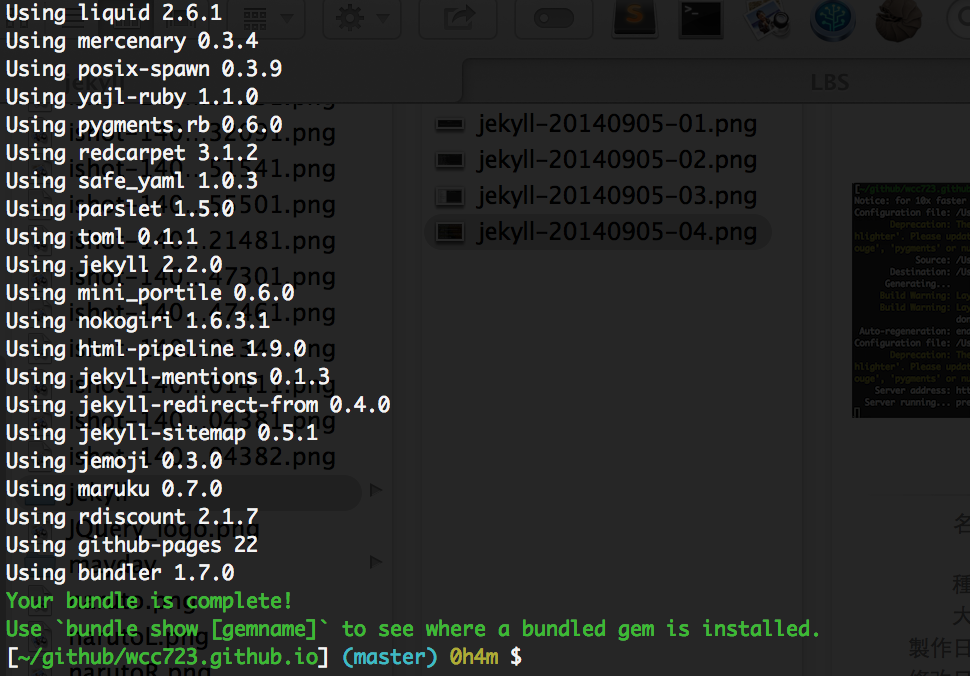
Task: Click the file icon of jekyll-20140905-01.png
Action: tap(450, 124)
